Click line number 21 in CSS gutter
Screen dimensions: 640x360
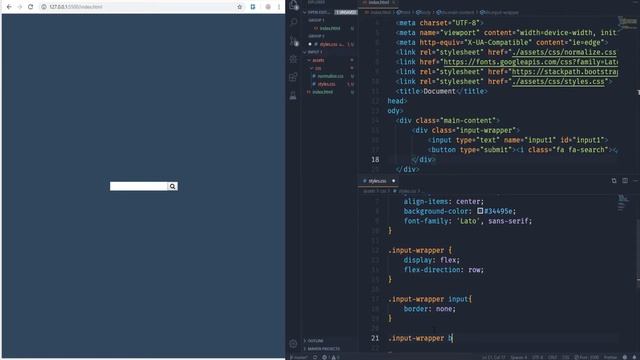(x=375, y=338)
